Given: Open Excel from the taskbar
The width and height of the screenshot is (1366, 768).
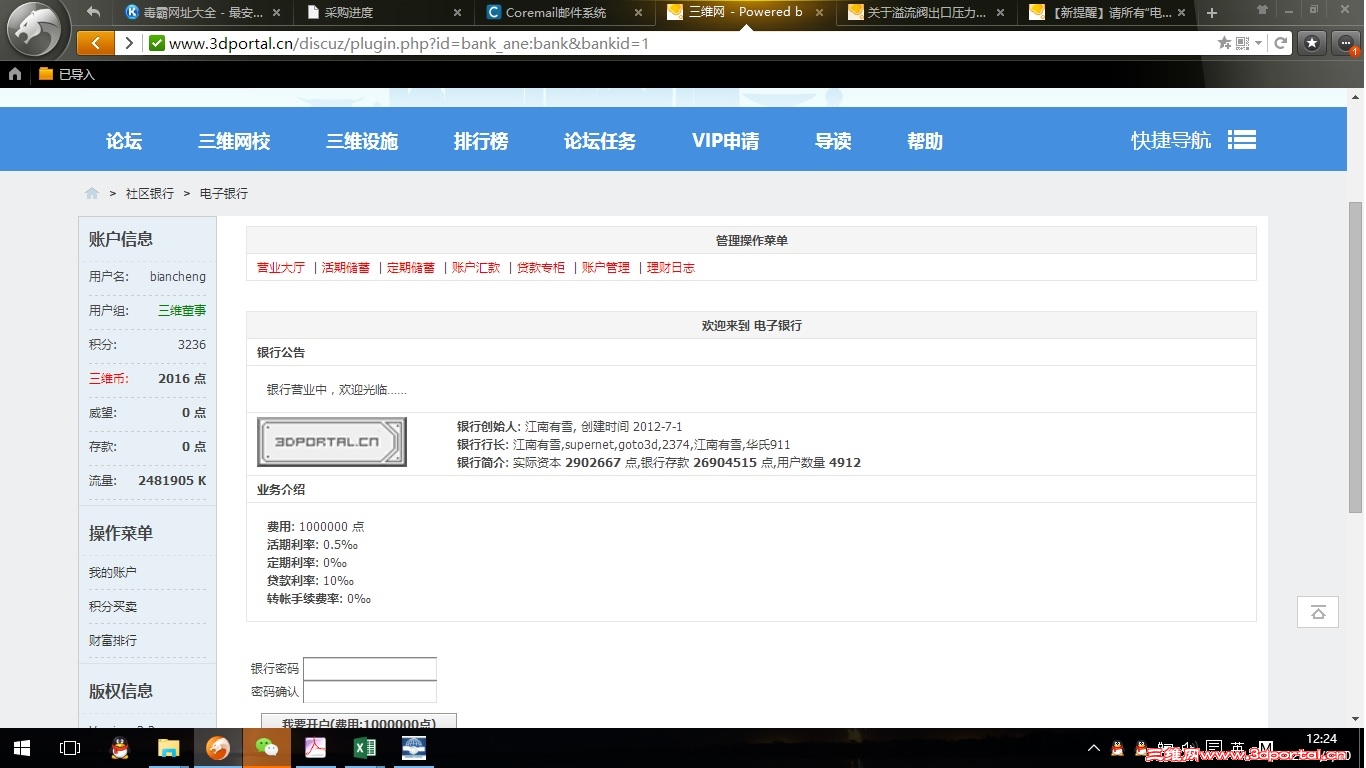Looking at the screenshot, I should [365, 748].
